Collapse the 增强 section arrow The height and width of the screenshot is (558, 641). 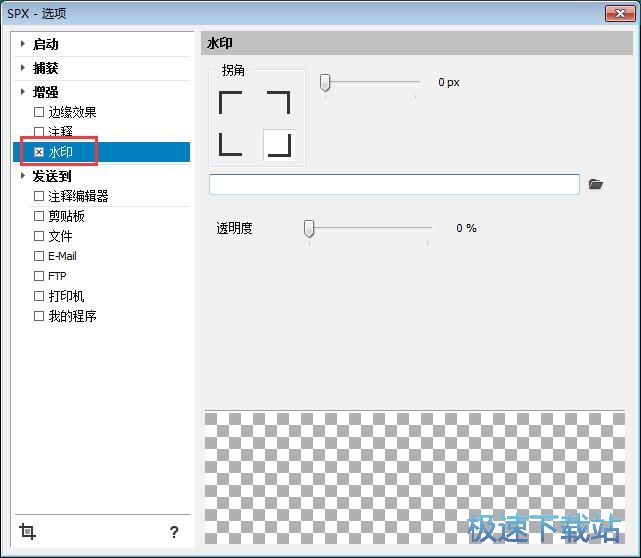click(23, 91)
